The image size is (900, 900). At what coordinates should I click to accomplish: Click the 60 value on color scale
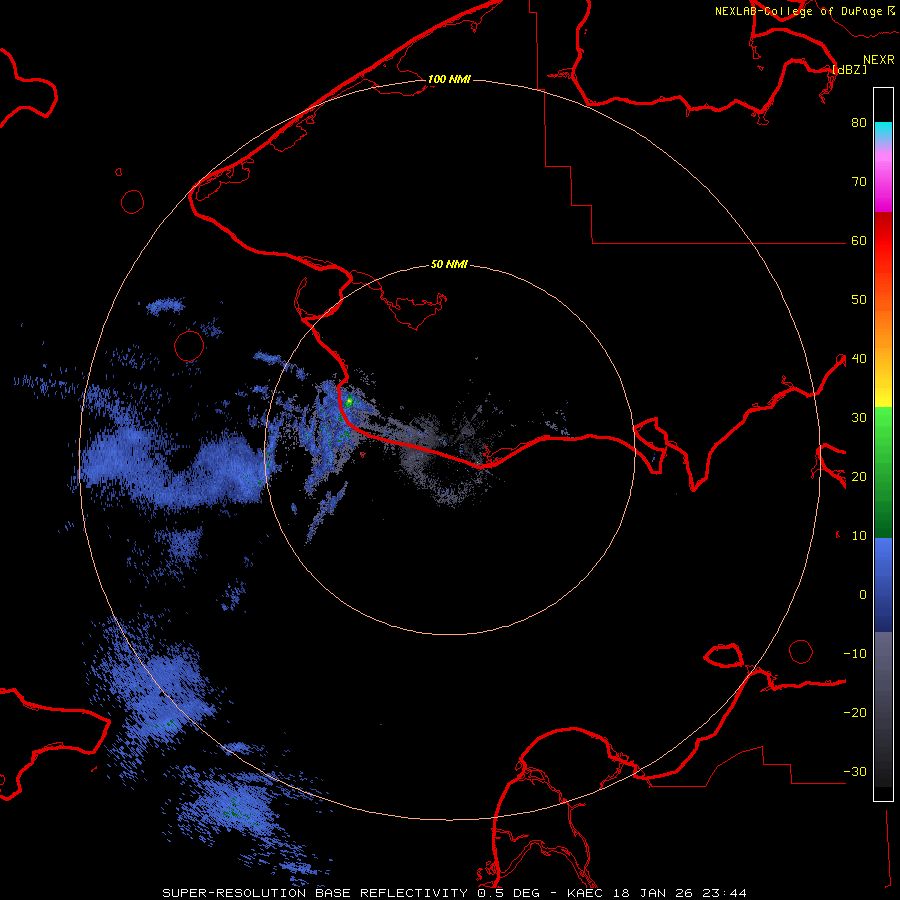click(x=859, y=240)
